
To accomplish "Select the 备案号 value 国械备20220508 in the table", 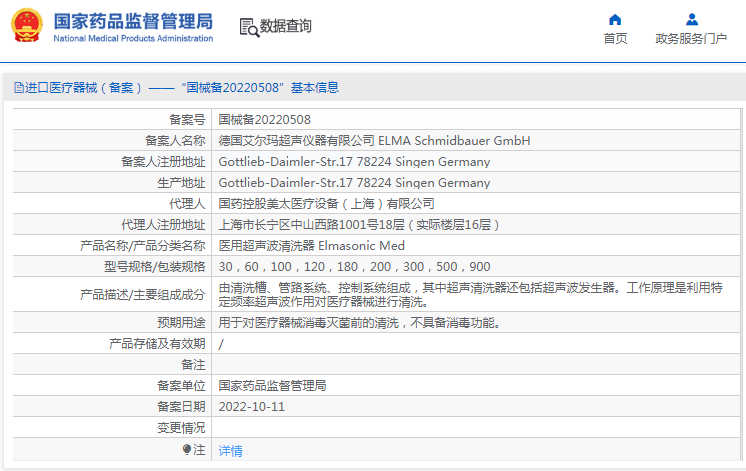I will pos(265,119).
